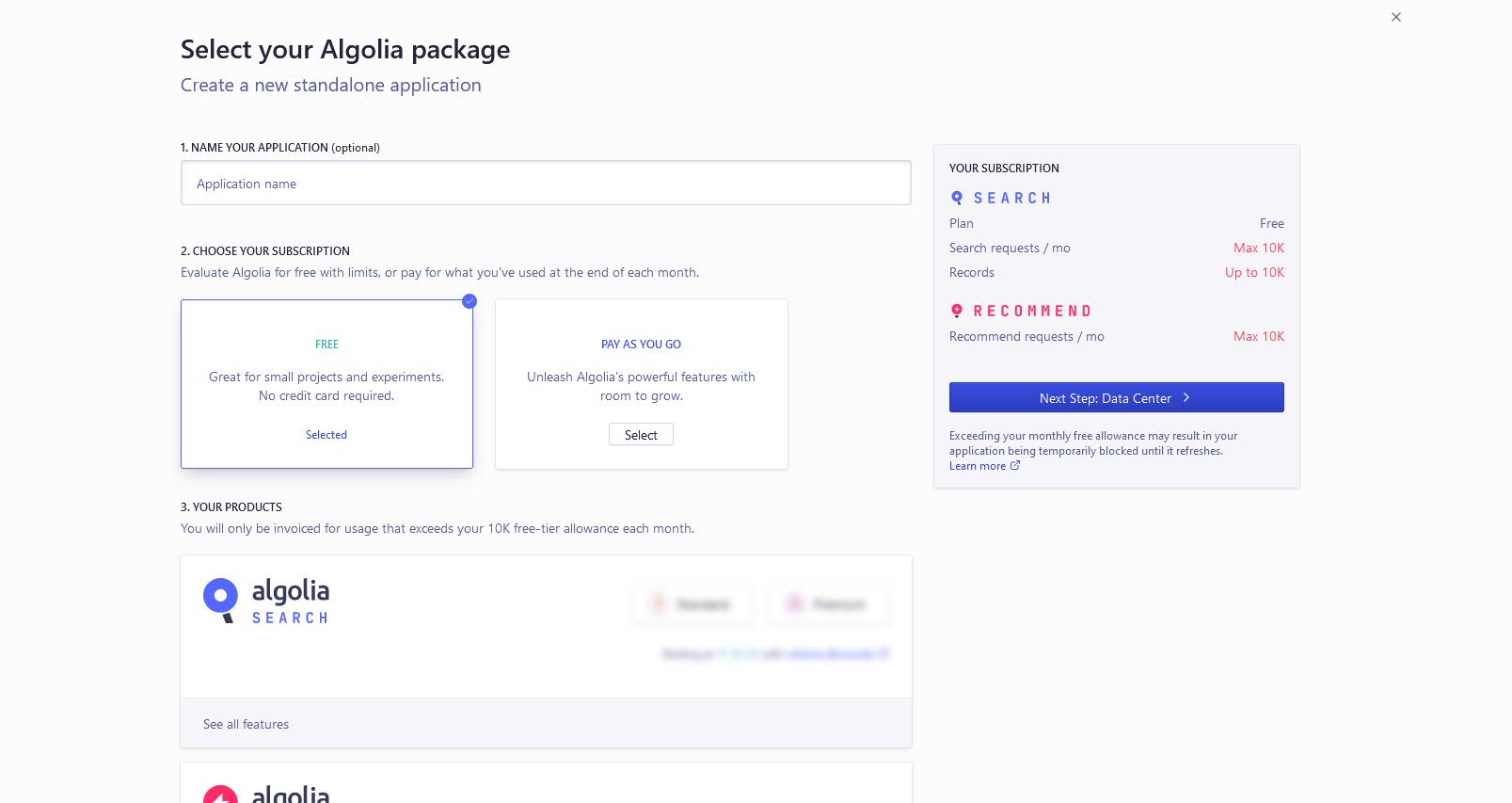The width and height of the screenshot is (1512, 803).
Task: Proceed to Next Step: Data Center
Action: point(1116,397)
